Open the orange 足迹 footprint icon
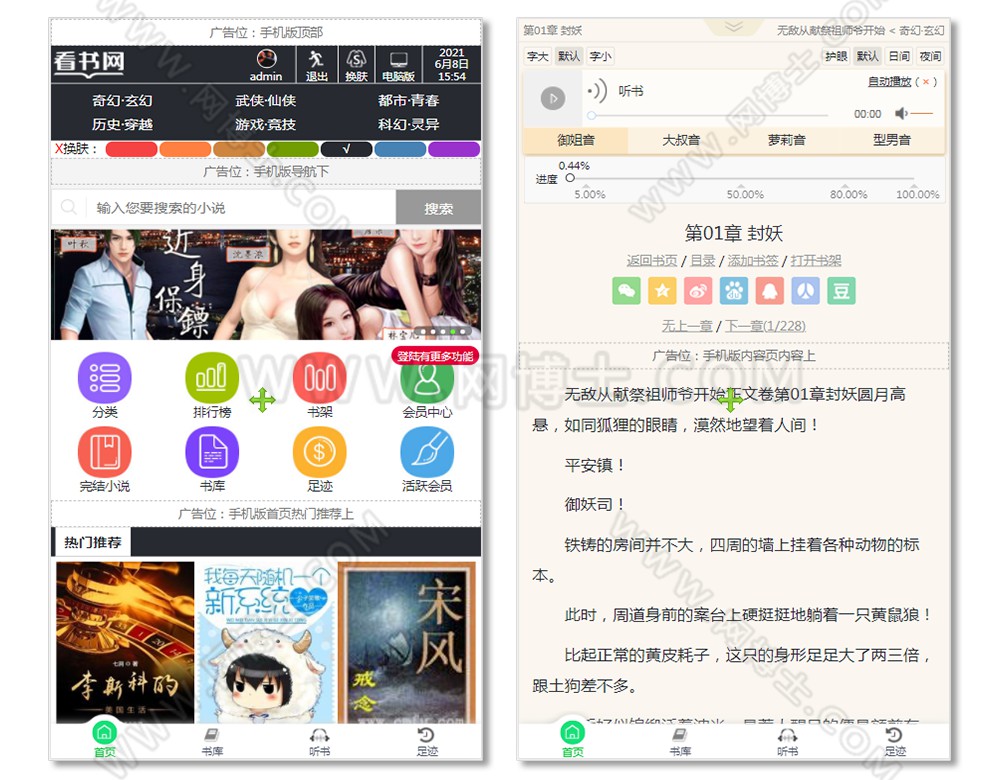 (320, 452)
